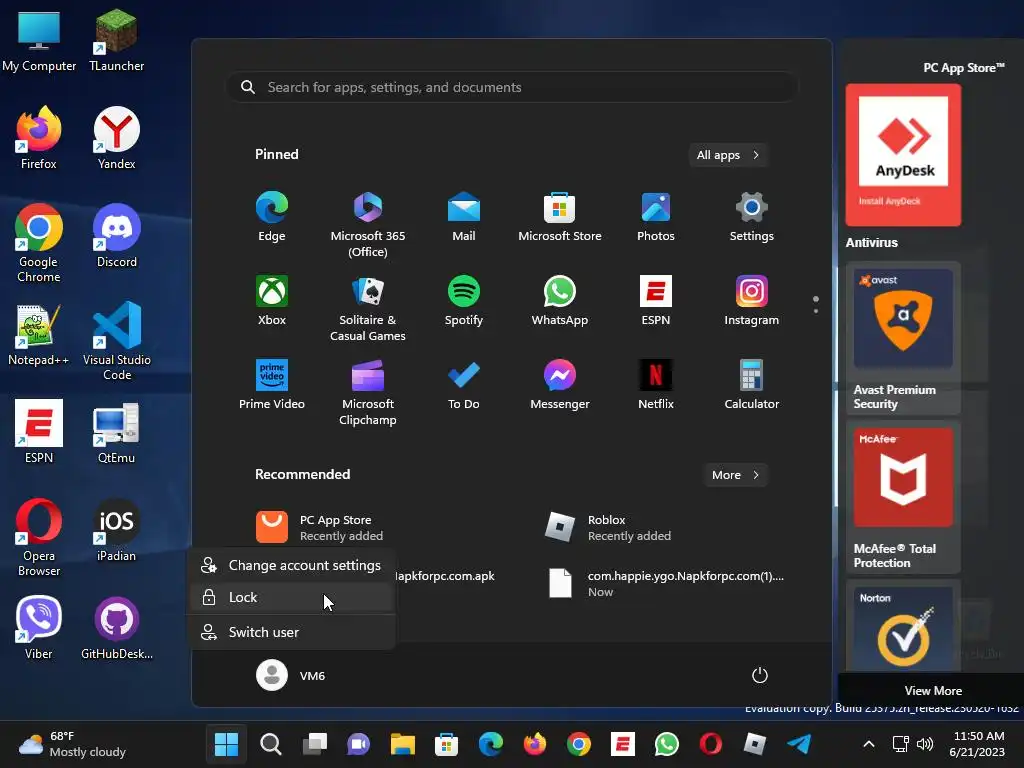Open Calculator pinned app
Viewport: 1024px width, 768px height.
(752, 384)
